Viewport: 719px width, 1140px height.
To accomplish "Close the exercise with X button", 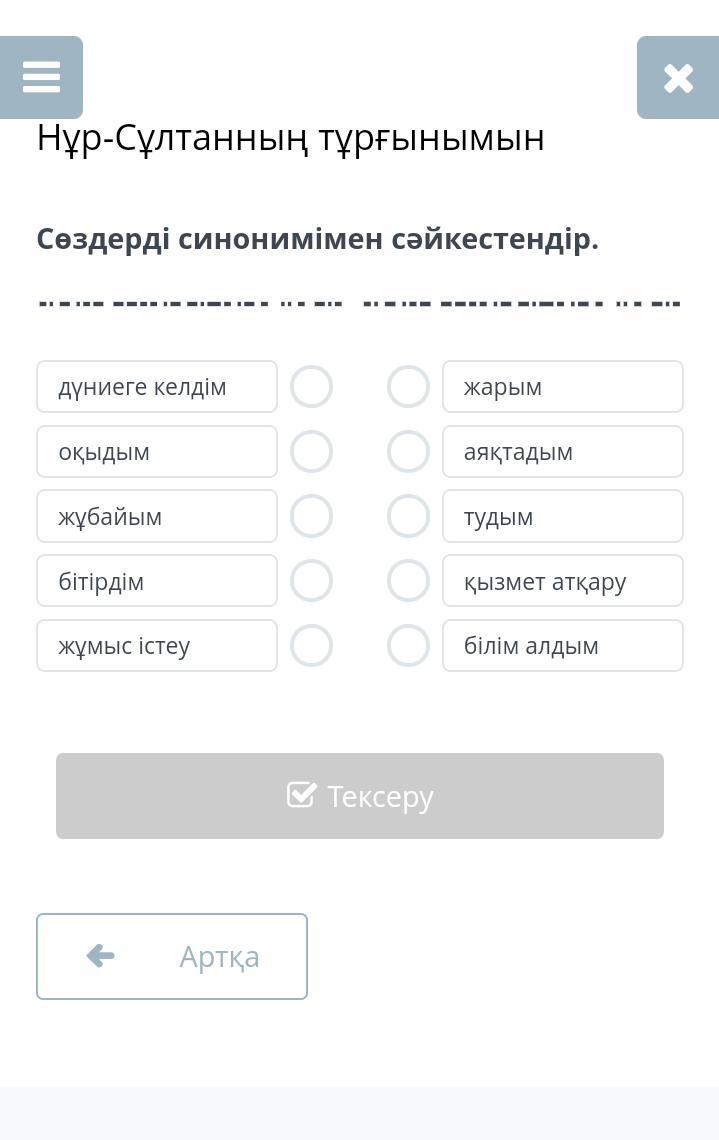I will point(678,77).
